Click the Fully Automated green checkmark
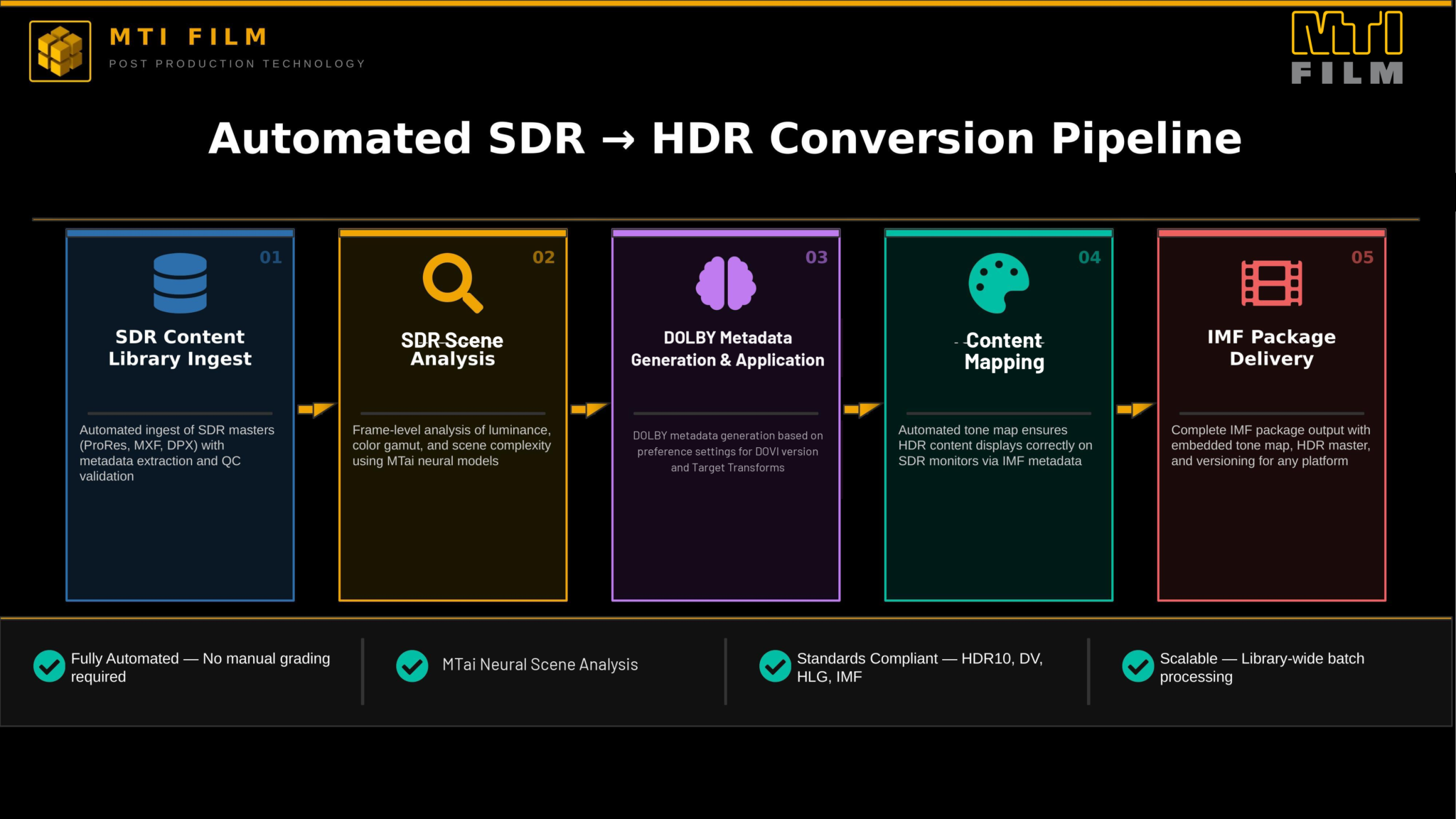The height and width of the screenshot is (819, 1456). pyautogui.click(x=49, y=666)
